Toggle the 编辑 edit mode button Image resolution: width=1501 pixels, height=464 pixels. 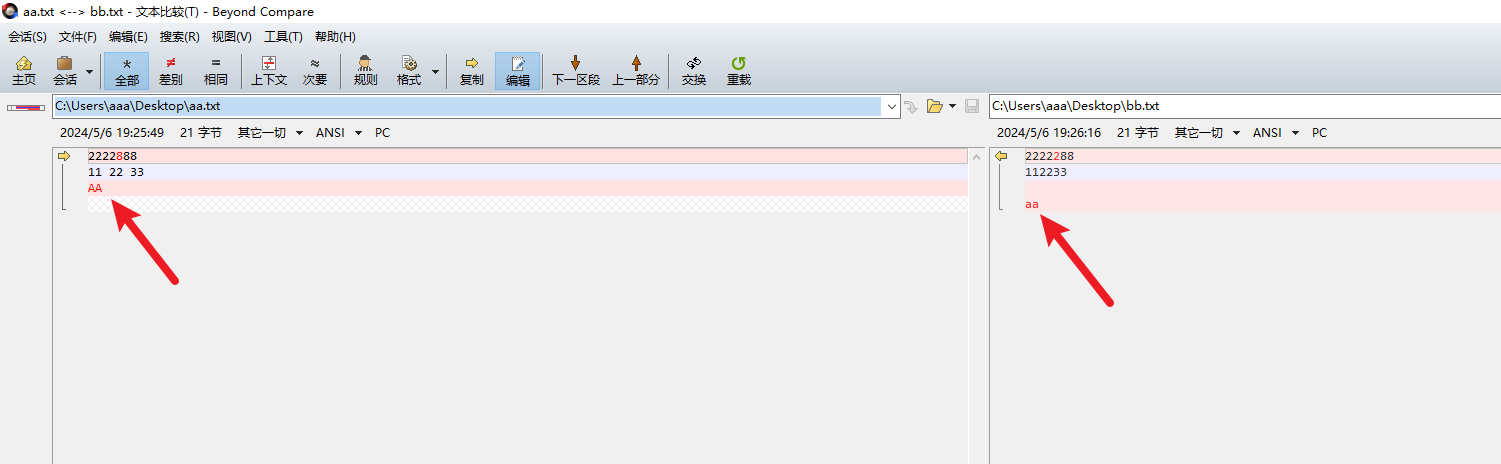click(x=517, y=71)
